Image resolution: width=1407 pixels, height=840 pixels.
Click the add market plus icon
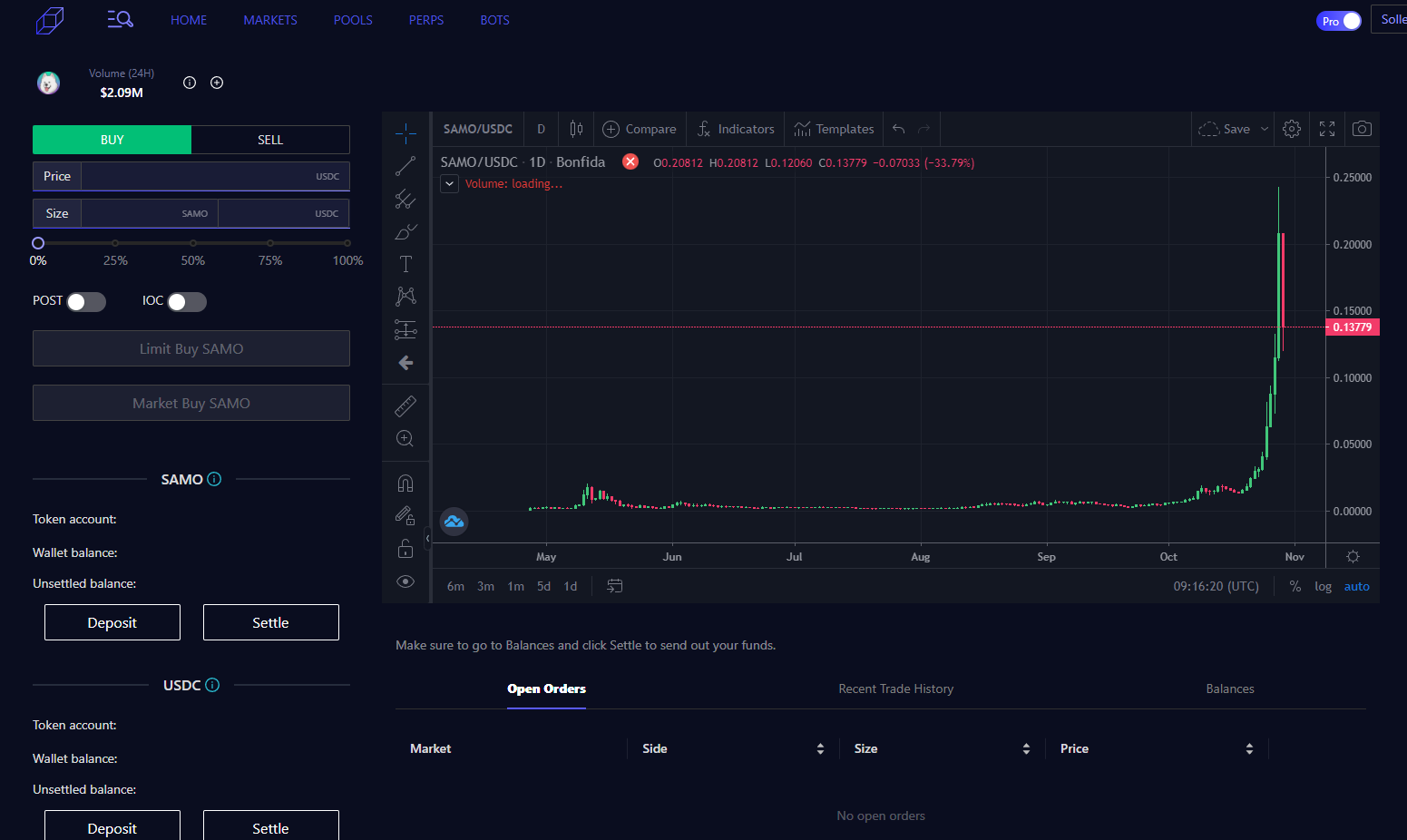pos(217,83)
